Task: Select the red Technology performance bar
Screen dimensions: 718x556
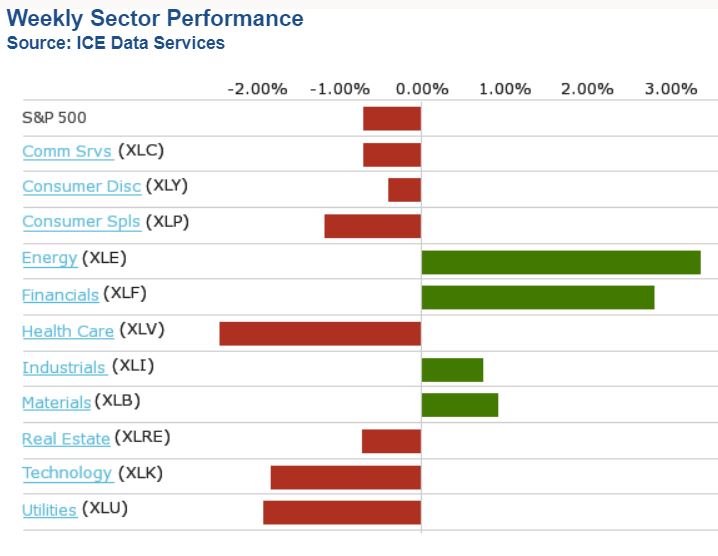Action: click(x=345, y=477)
